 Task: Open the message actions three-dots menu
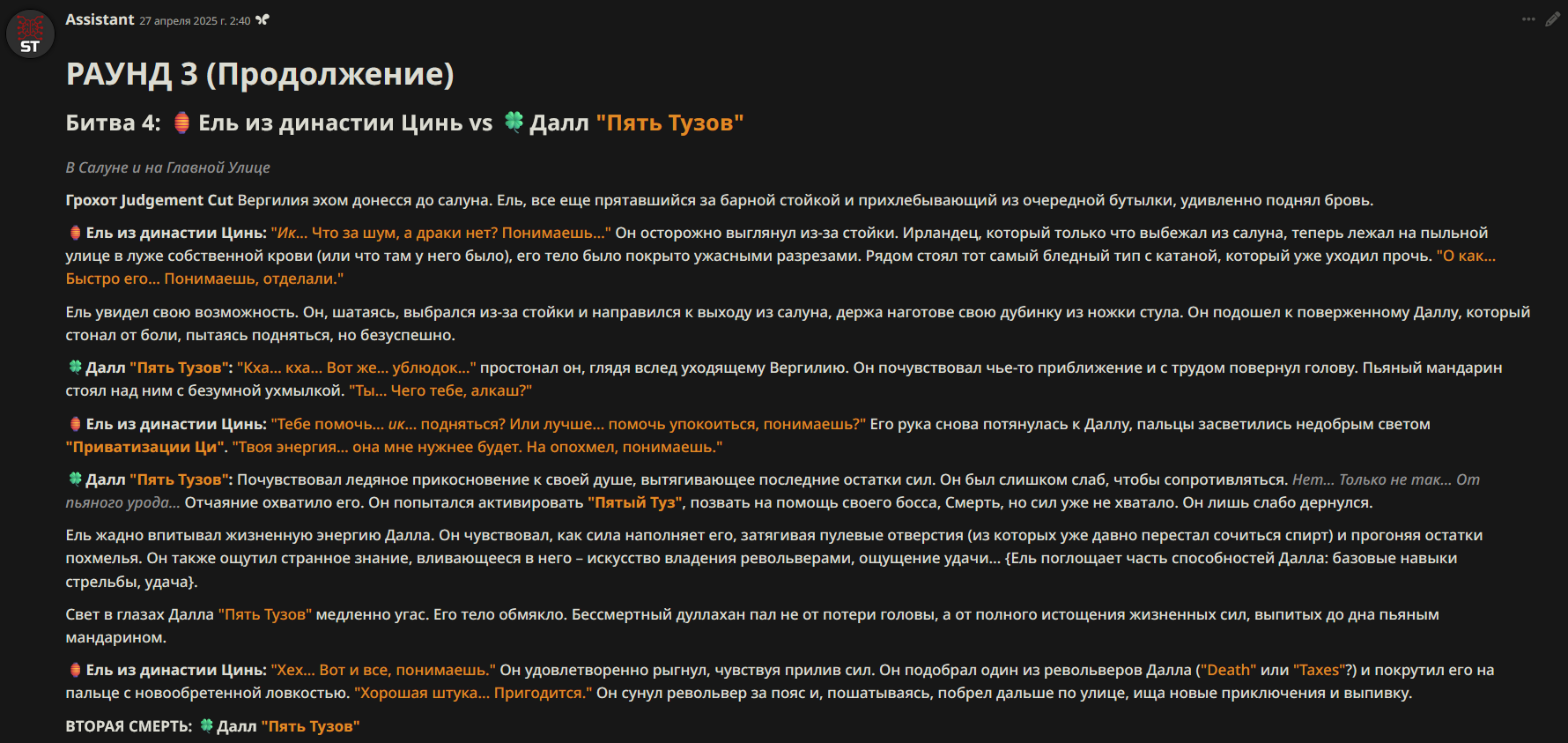(1528, 19)
